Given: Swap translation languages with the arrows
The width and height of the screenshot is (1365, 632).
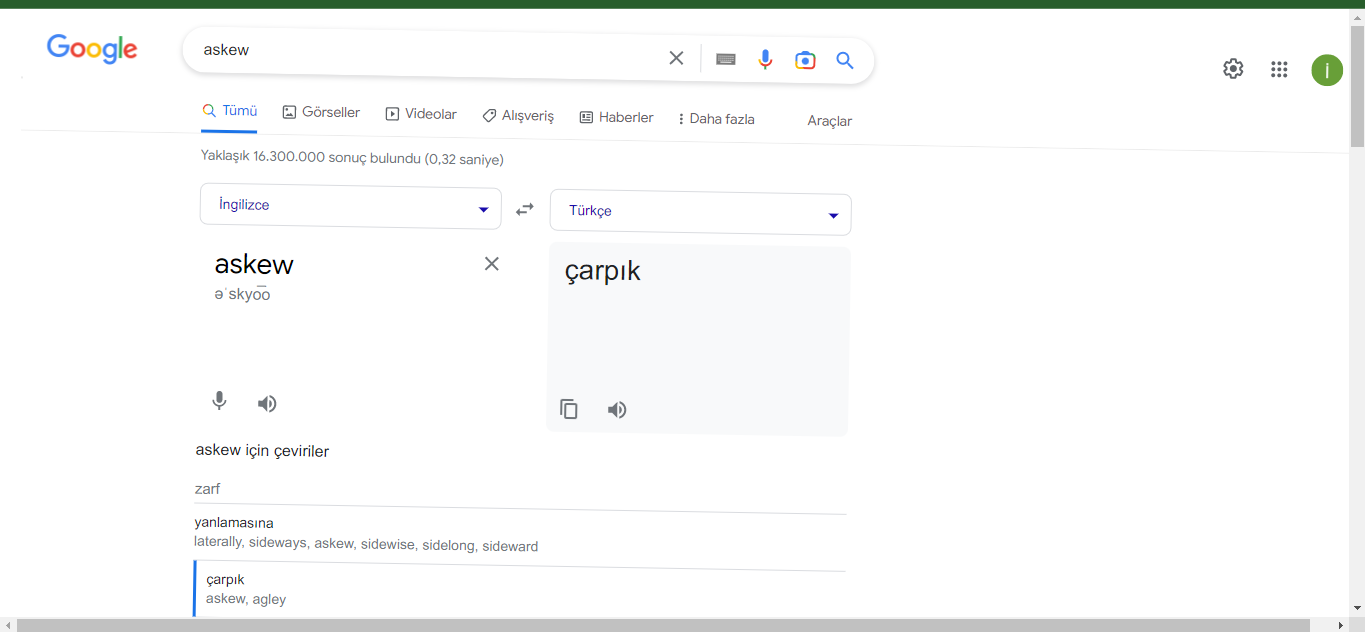Looking at the screenshot, I should coord(524,208).
